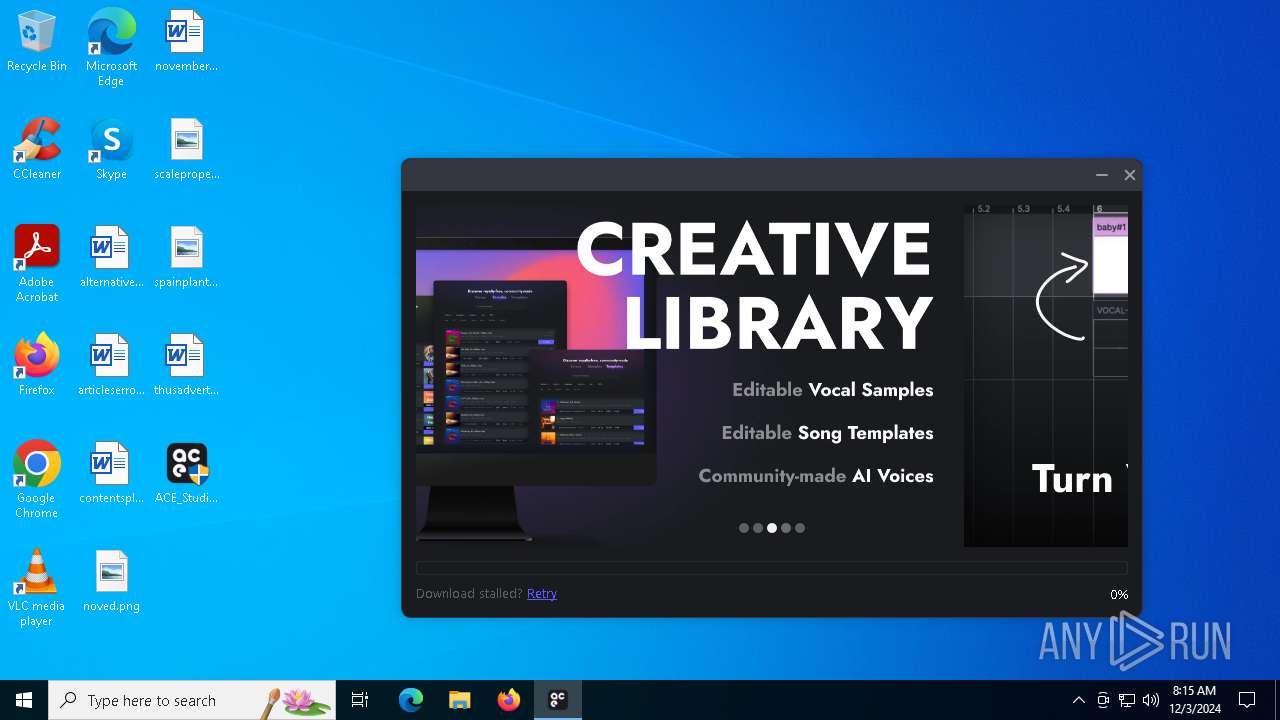Open CCleaner desktop shortcut
Image resolution: width=1280 pixels, height=720 pixels.
coord(37,149)
